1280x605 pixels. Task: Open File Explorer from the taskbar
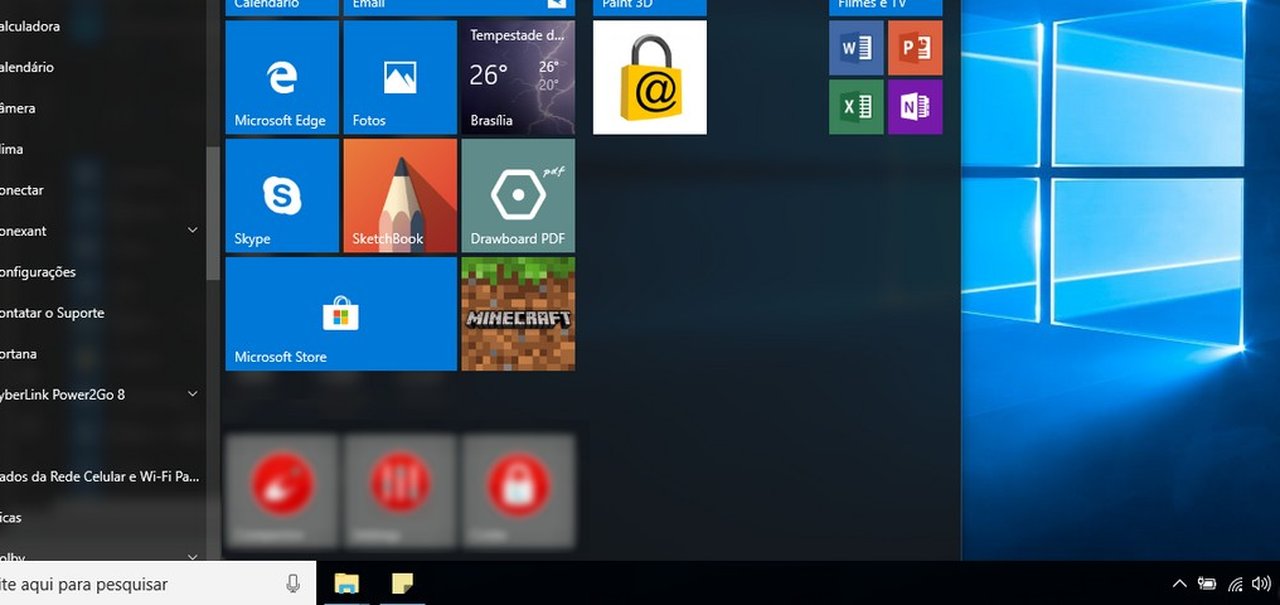346,584
